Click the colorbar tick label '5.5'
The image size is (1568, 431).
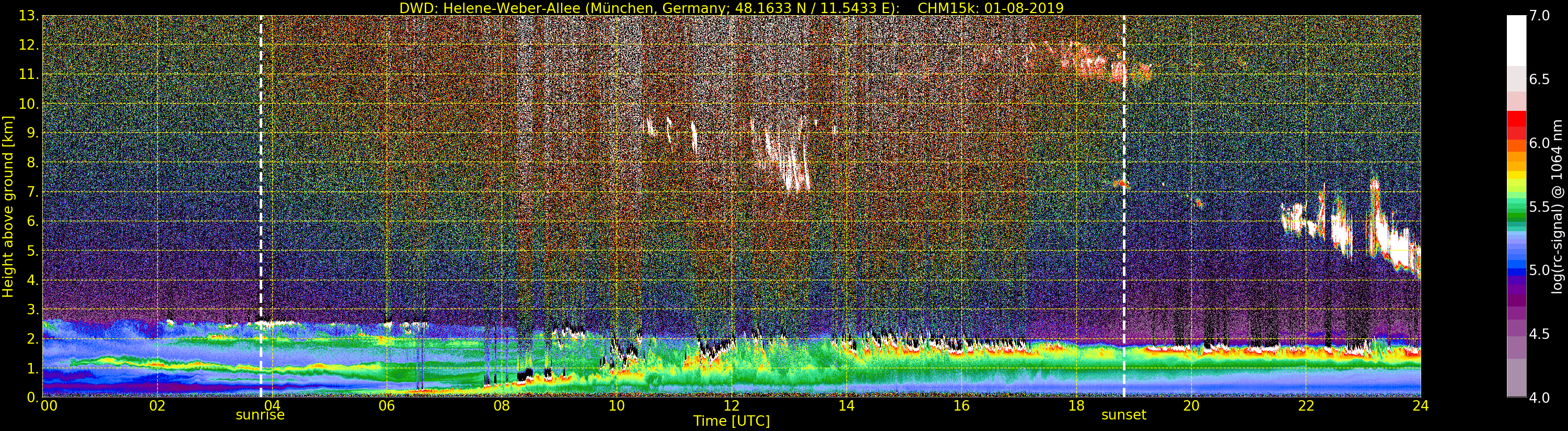(1539, 207)
